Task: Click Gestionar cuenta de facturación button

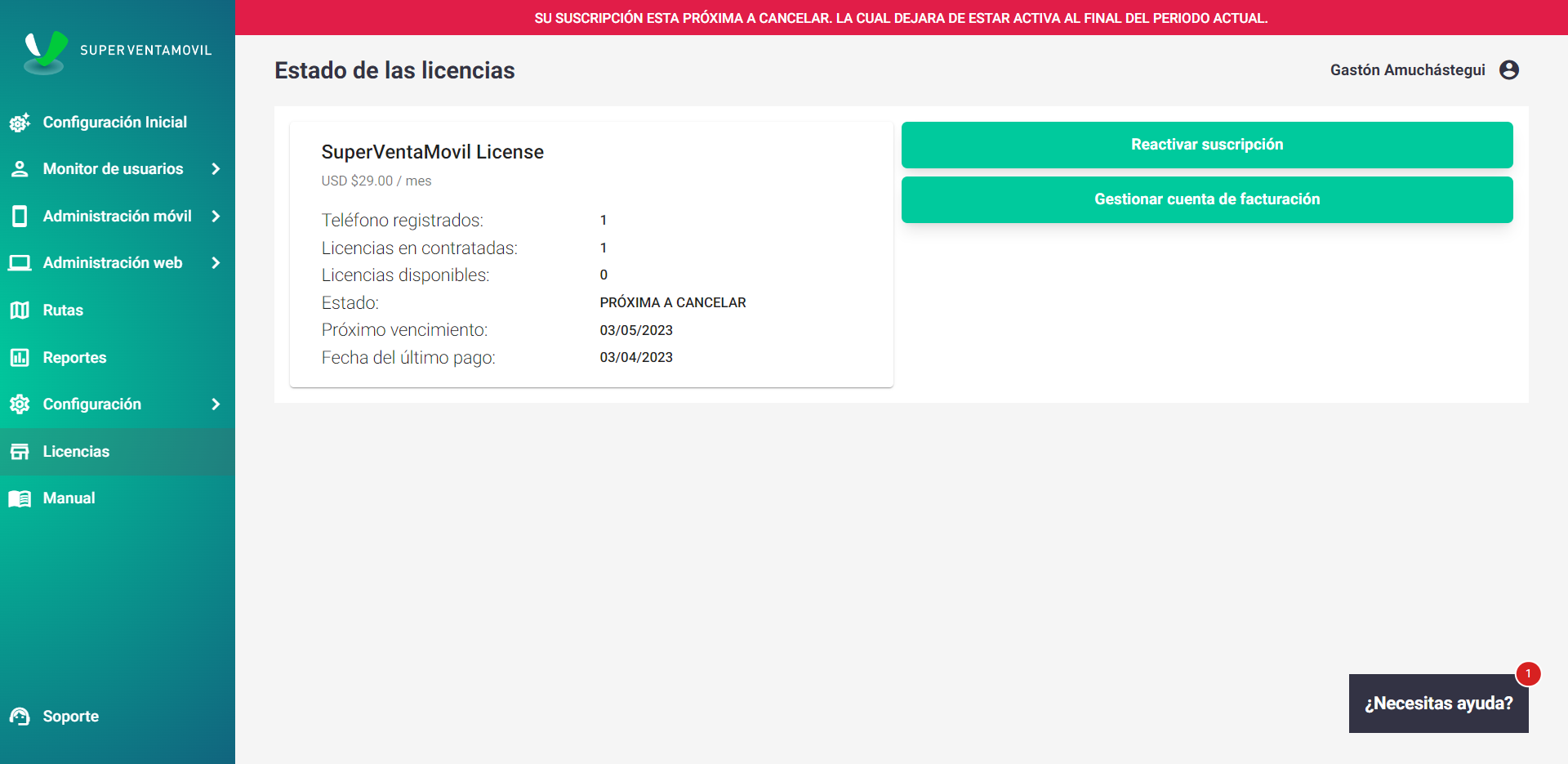Action: tap(1207, 199)
